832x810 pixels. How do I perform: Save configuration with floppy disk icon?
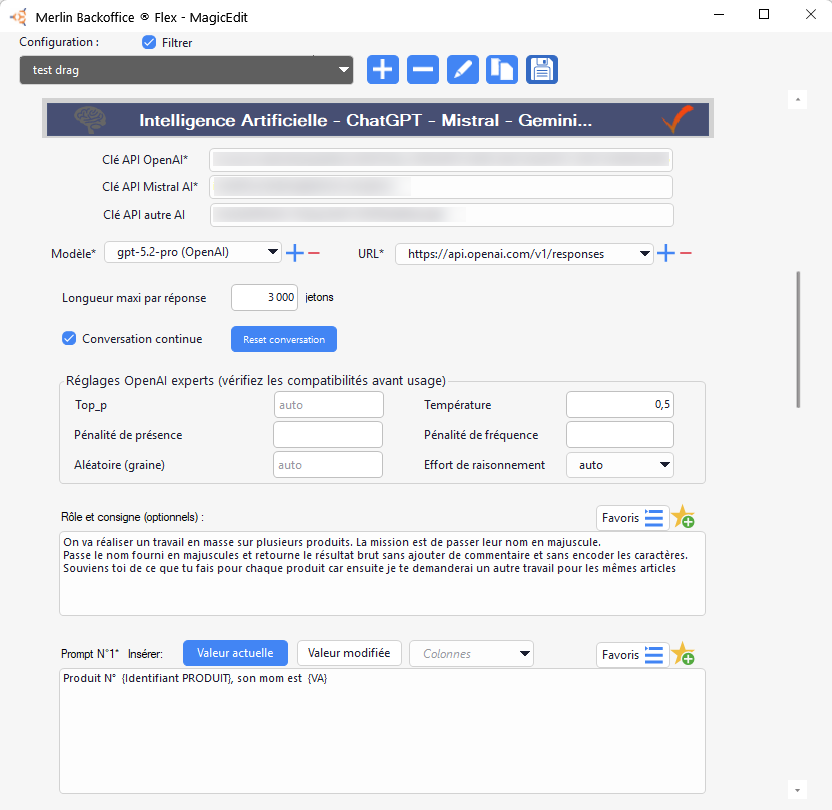click(x=542, y=69)
